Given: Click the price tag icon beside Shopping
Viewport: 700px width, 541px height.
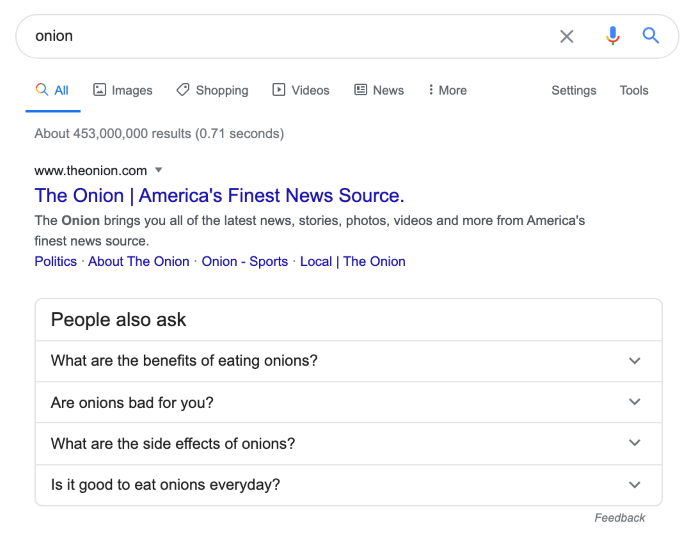Looking at the screenshot, I should 183,90.
